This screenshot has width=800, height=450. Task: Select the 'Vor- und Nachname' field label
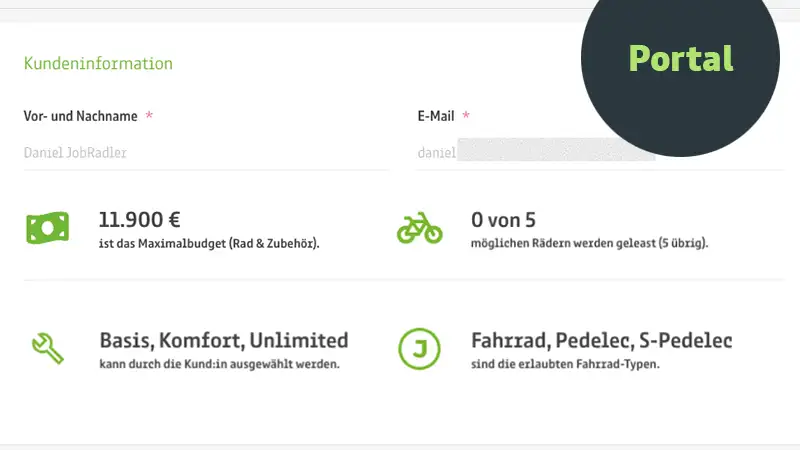80,116
